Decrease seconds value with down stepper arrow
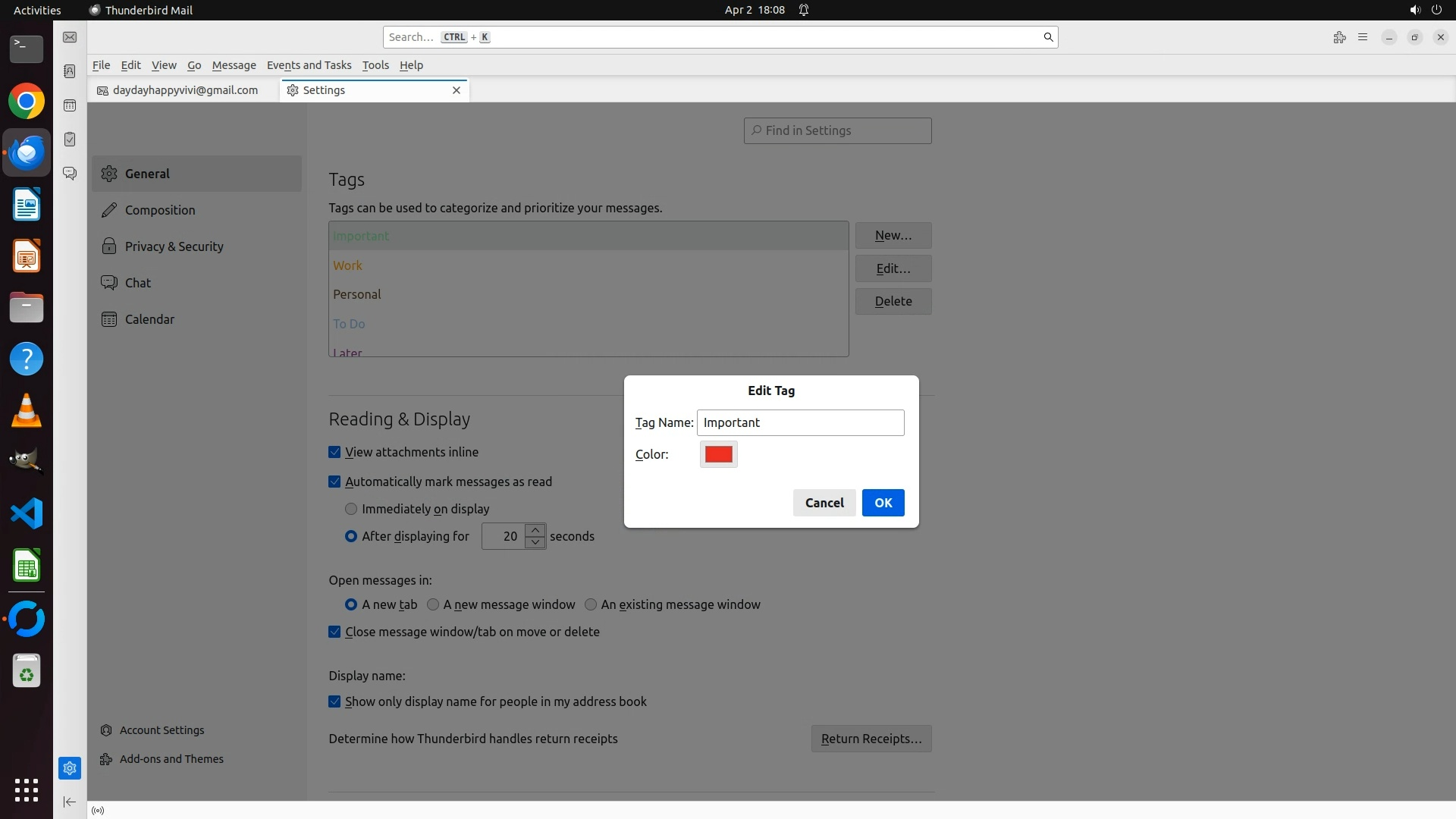Viewport: 1456px width, 819px height. pos(535,542)
